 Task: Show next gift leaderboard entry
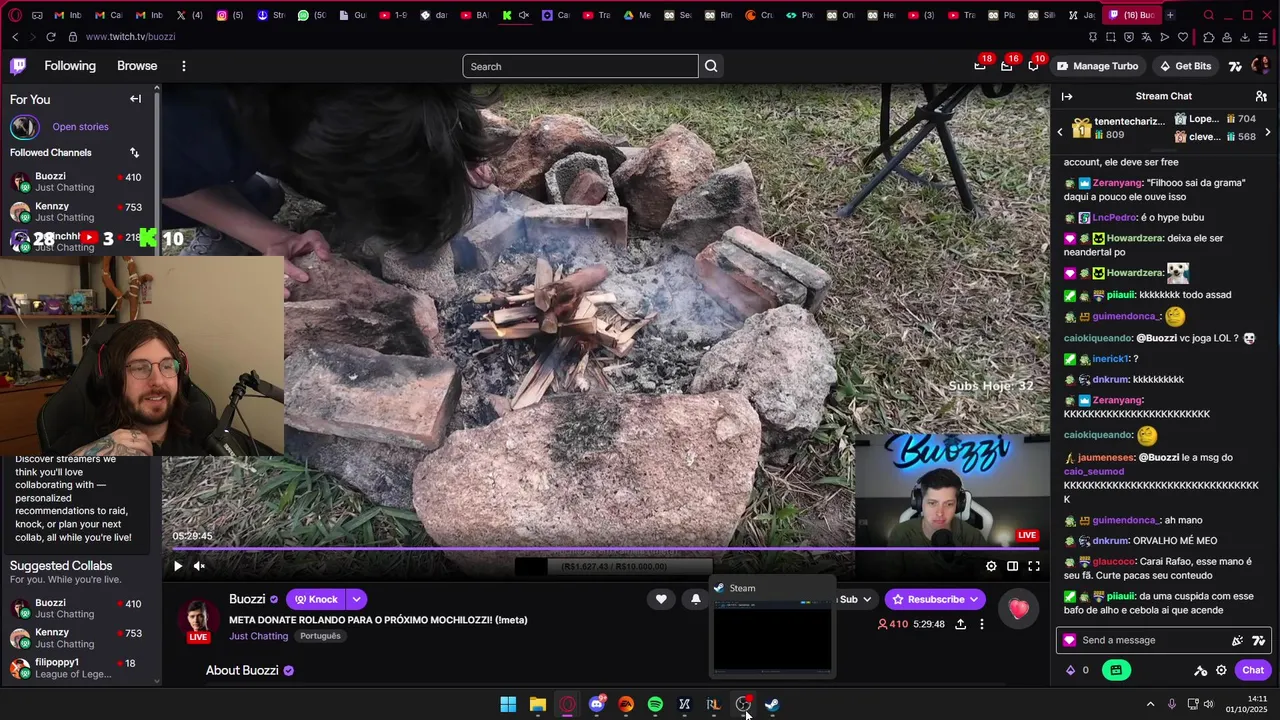pyautogui.click(x=1268, y=132)
